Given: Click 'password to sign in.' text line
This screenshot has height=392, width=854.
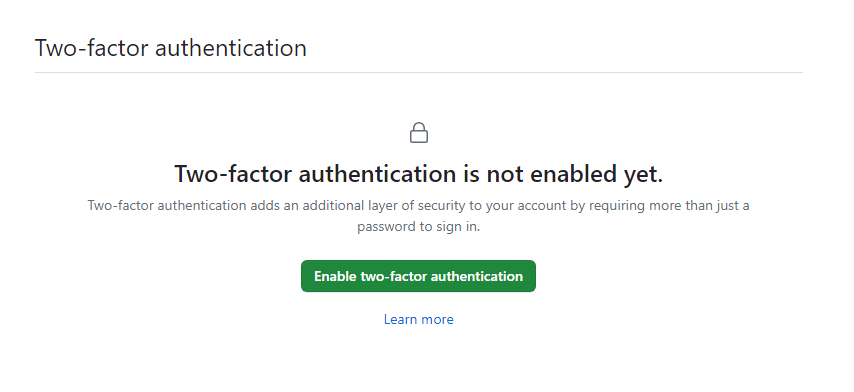Looking at the screenshot, I should [x=418, y=226].
